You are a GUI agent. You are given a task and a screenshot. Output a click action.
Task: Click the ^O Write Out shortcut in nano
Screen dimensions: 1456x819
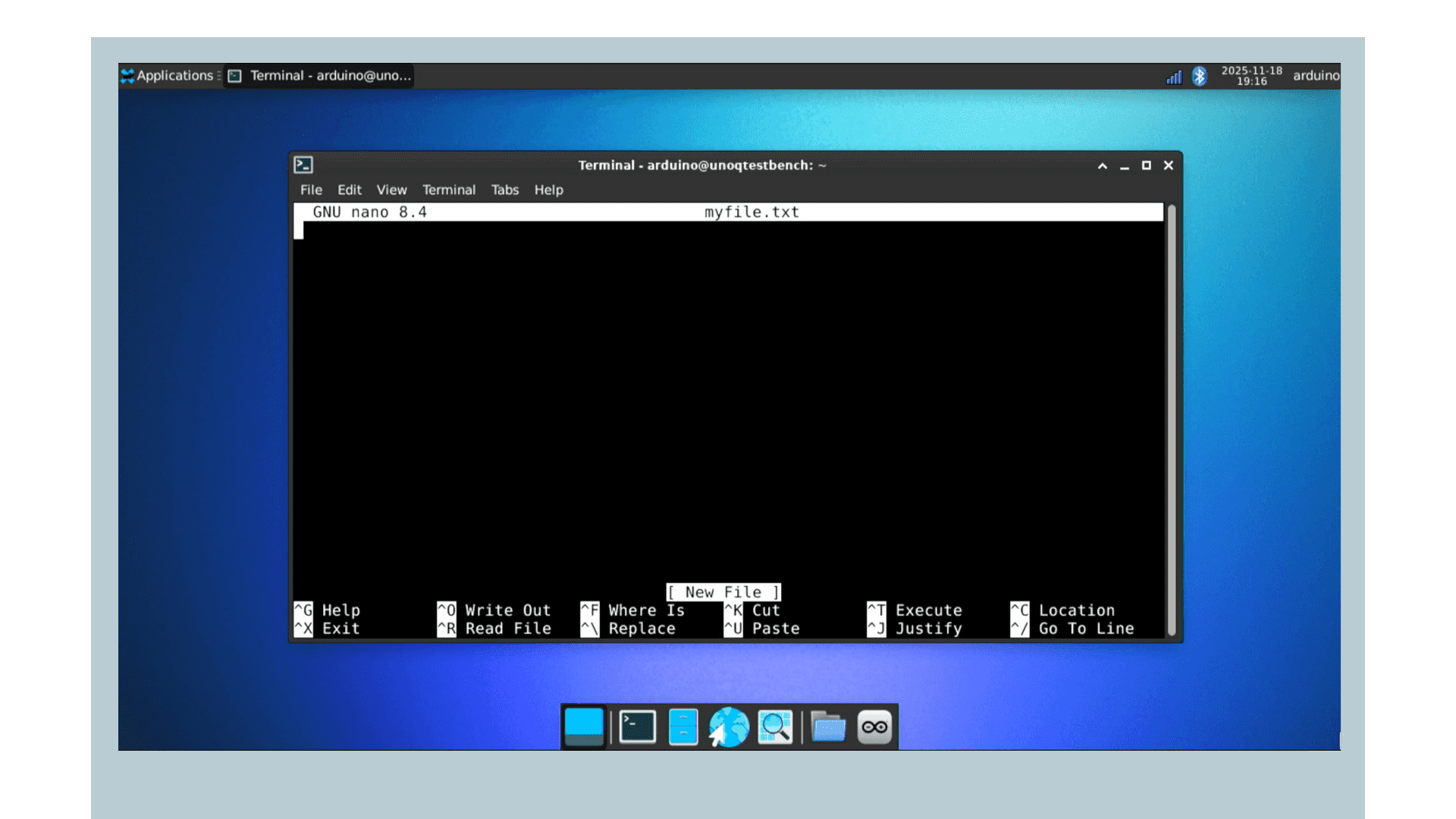(493, 610)
